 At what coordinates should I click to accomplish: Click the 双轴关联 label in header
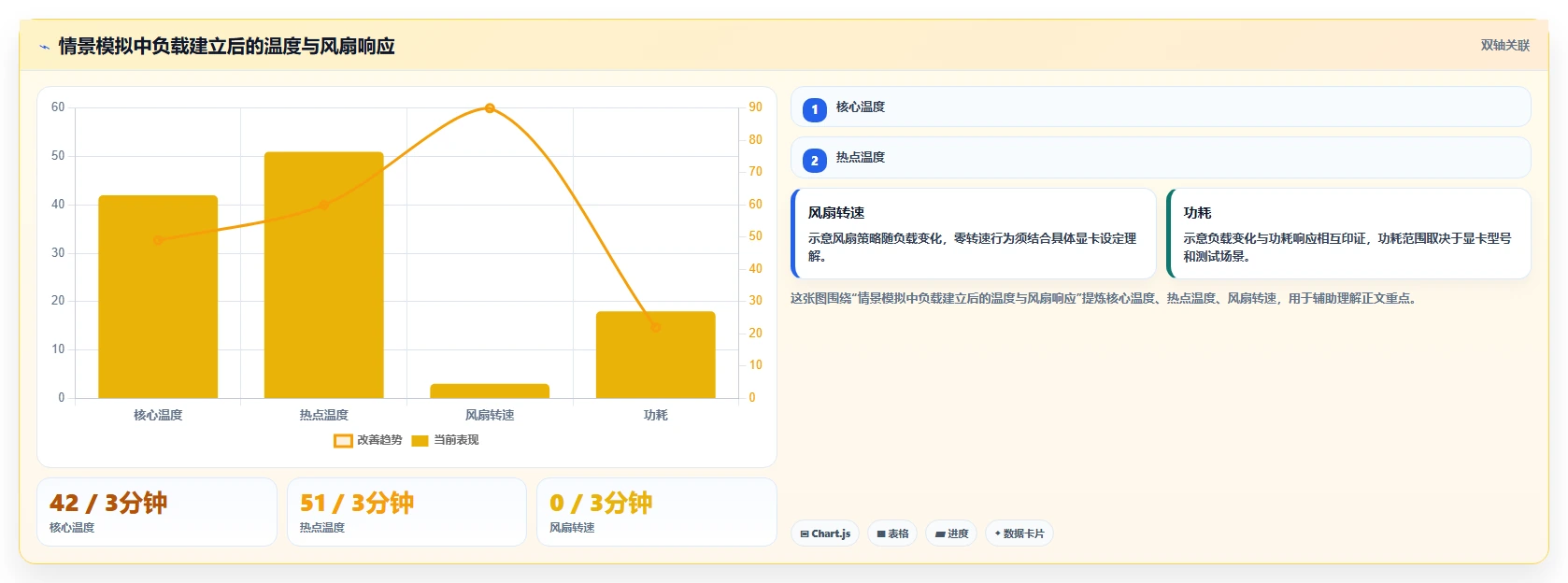(1505, 46)
